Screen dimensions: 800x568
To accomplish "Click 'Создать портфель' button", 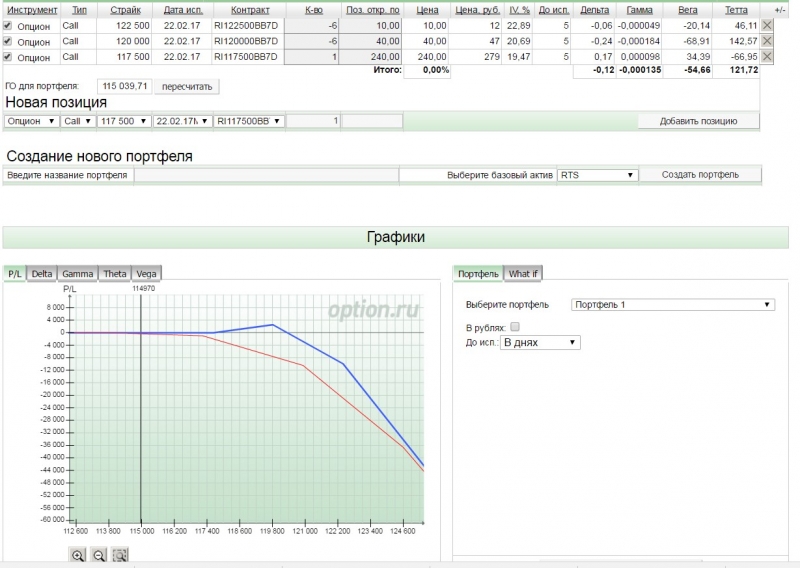I will coord(700,175).
